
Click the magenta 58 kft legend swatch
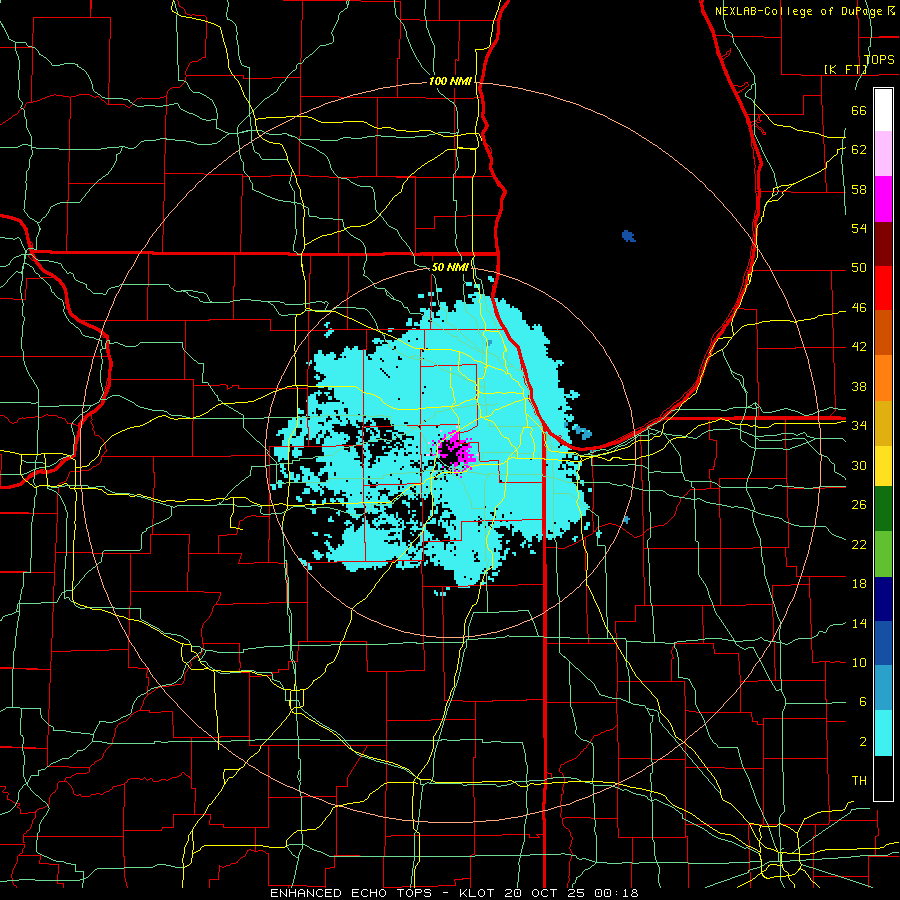click(x=883, y=199)
